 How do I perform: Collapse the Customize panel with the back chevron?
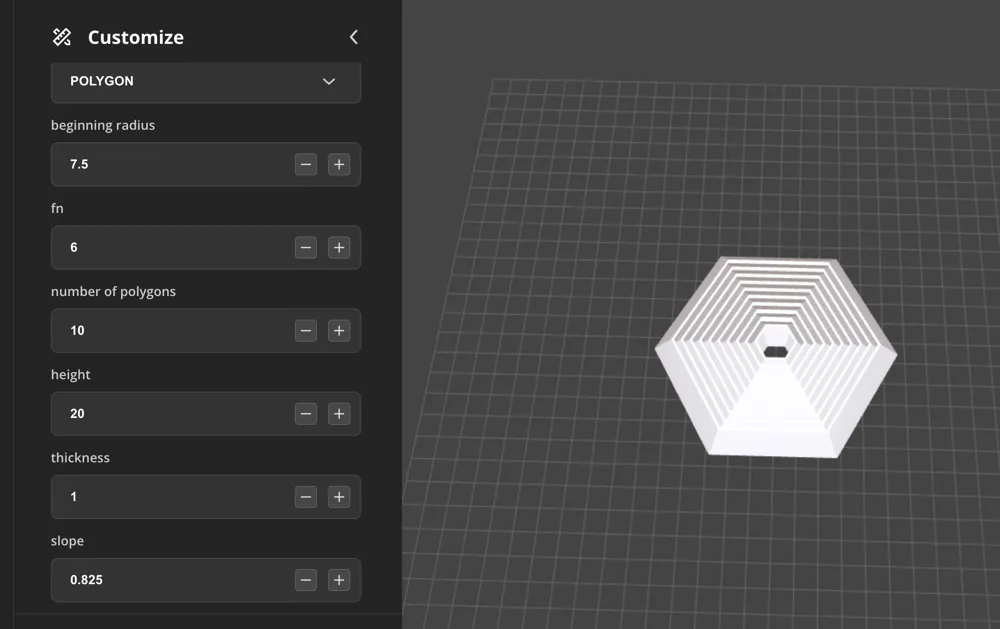pos(354,37)
